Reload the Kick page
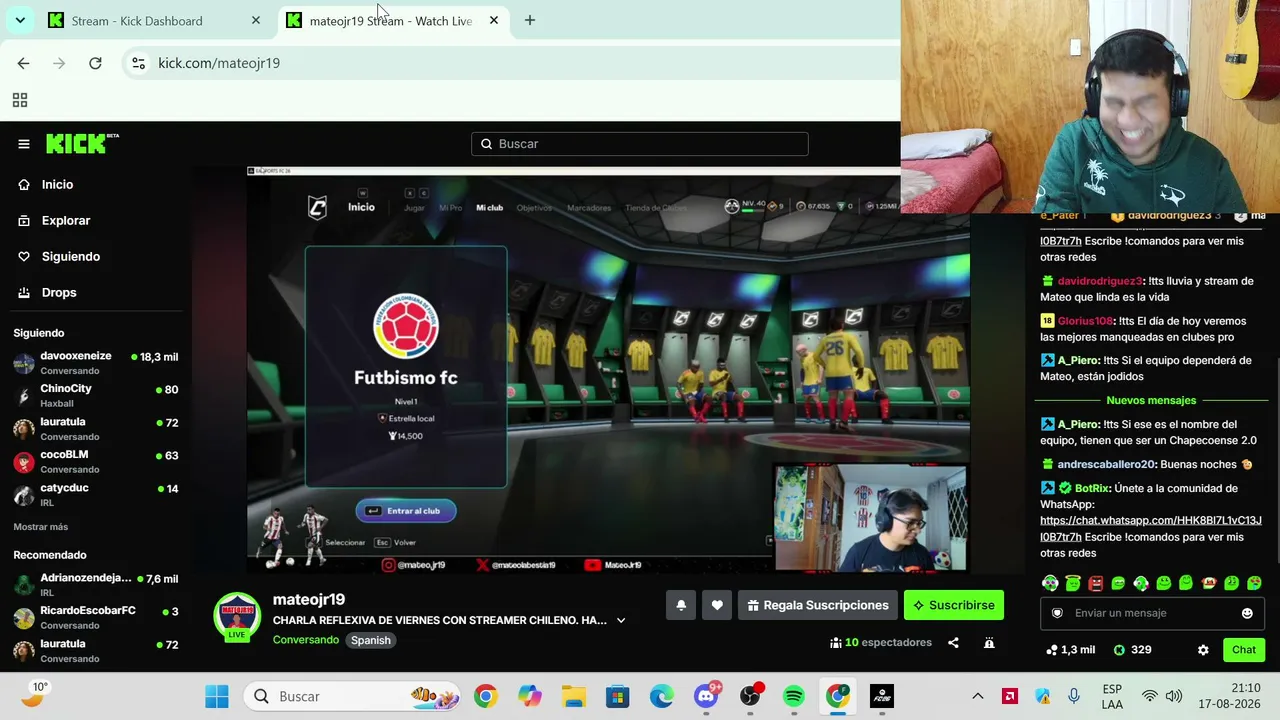This screenshot has height=720, width=1280. tap(95, 63)
